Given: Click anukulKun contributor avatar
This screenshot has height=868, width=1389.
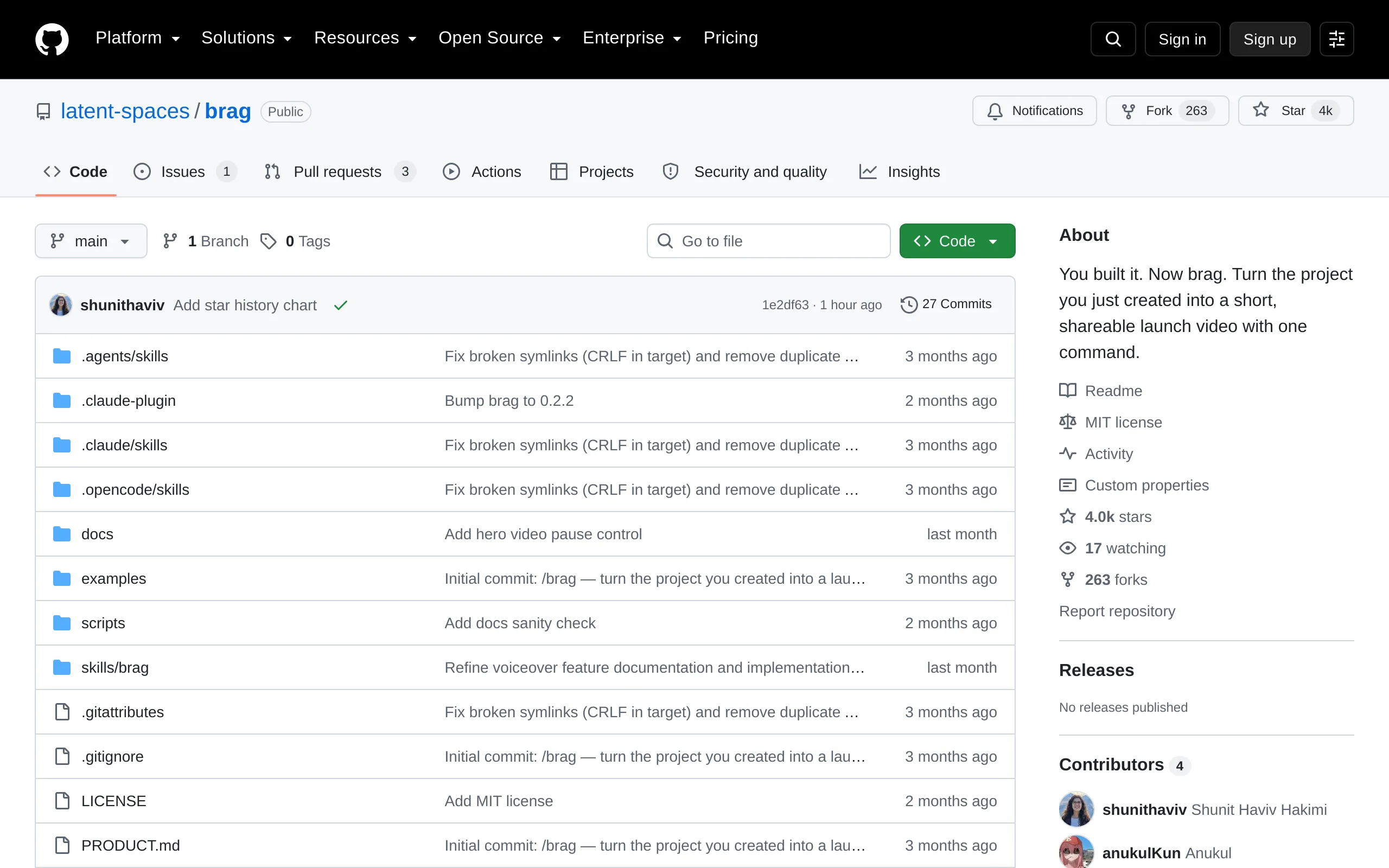Looking at the screenshot, I should coord(1076,852).
